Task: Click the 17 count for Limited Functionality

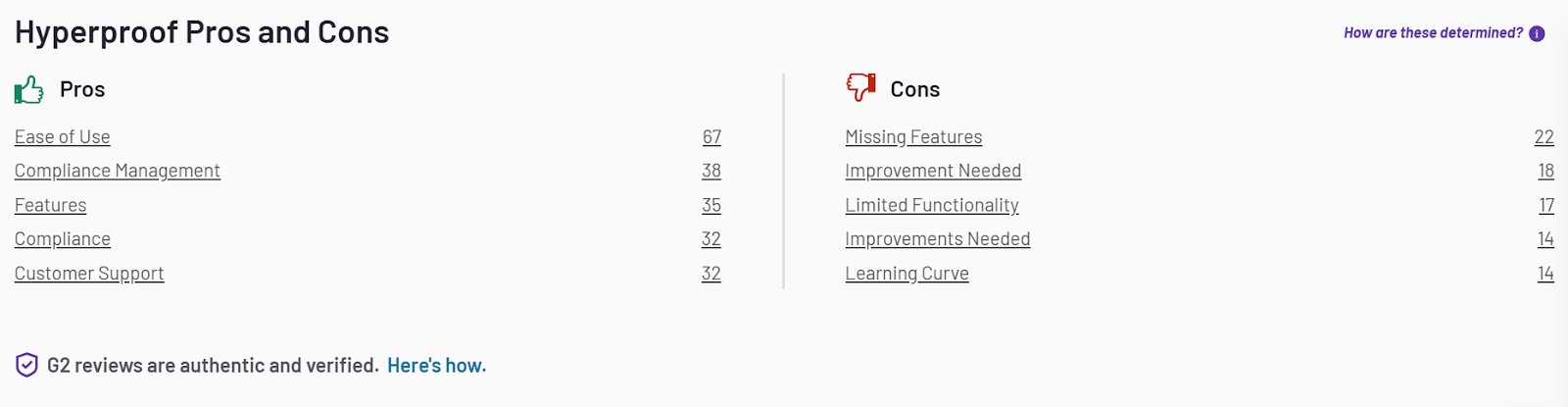Action: coord(1546,206)
